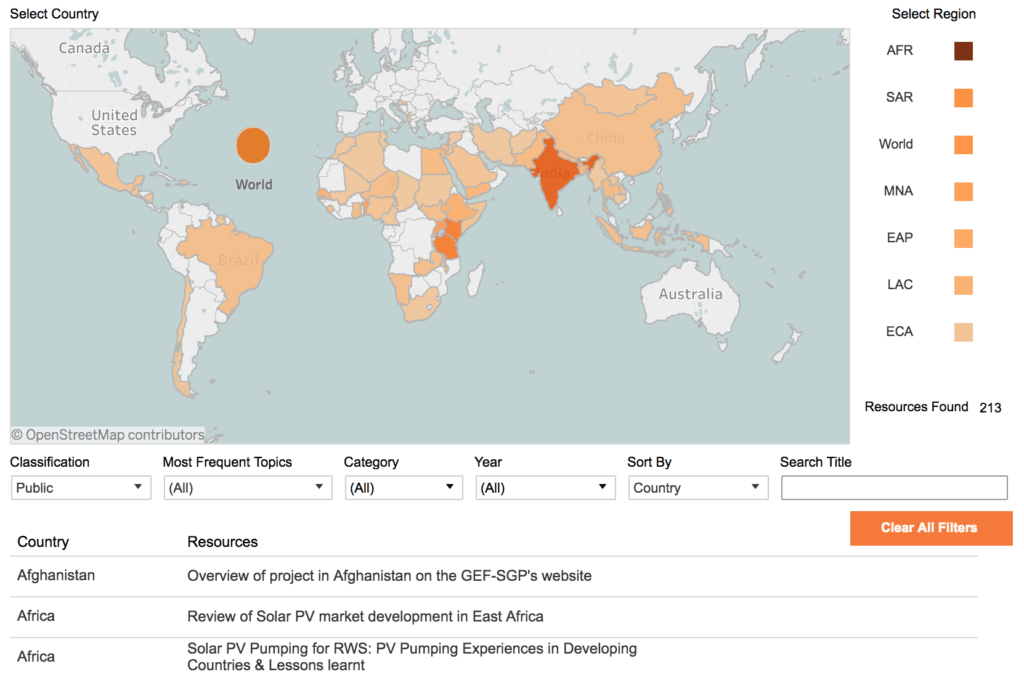Image resolution: width=1024 pixels, height=677 pixels.
Task: Expand the Year filter dropdown
Action: pos(545,488)
